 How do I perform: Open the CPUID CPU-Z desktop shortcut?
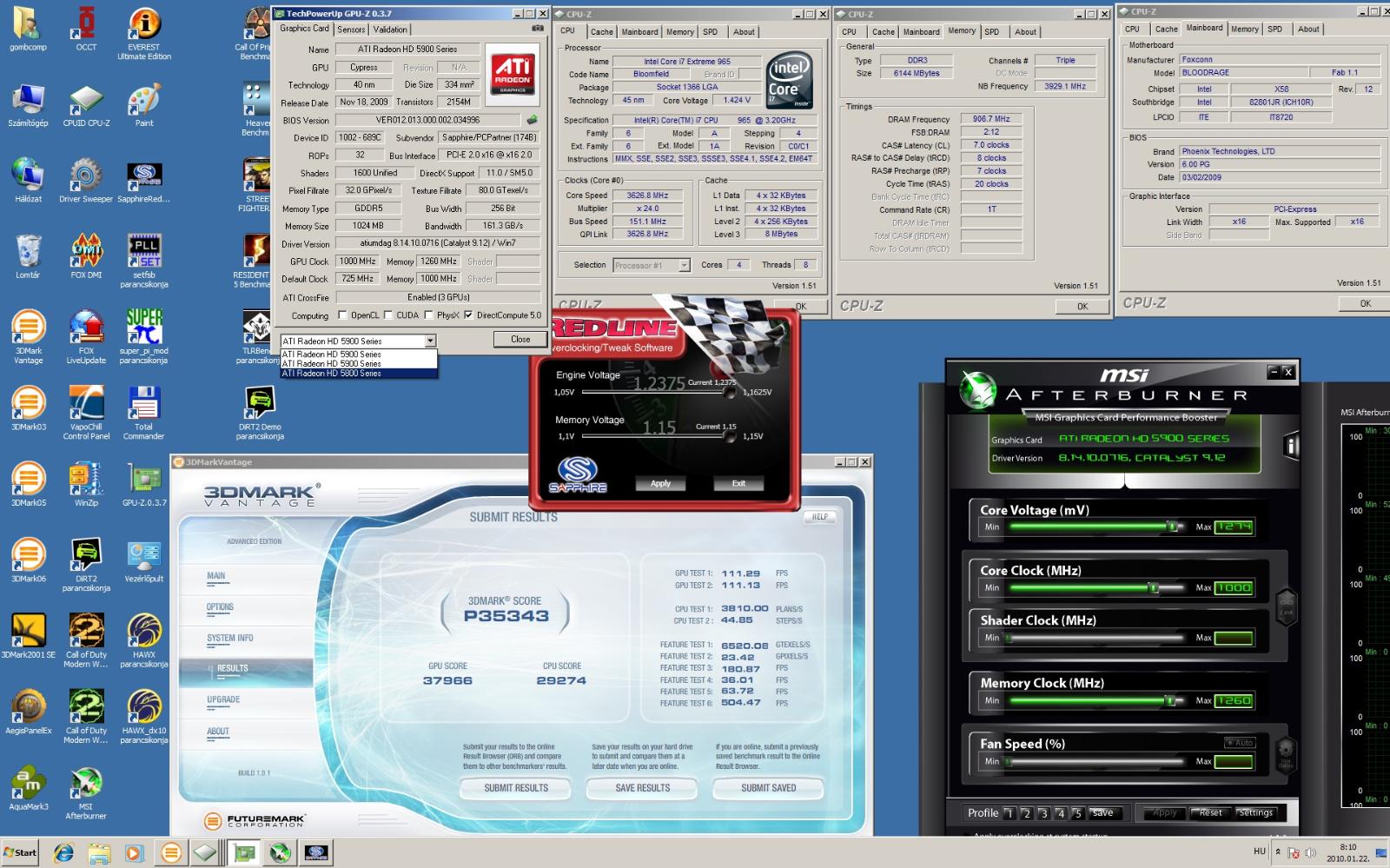[x=86, y=106]
